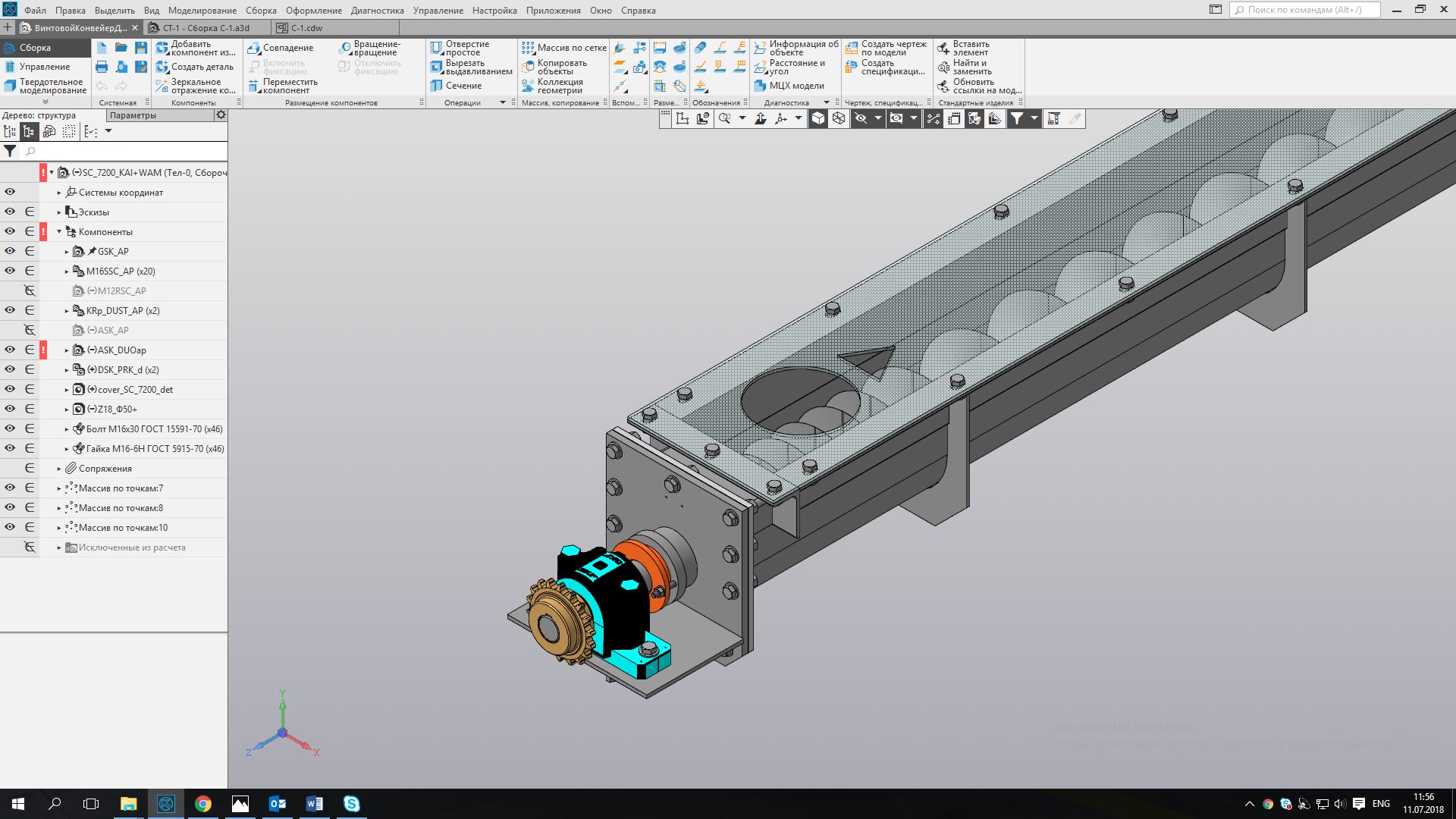
Task: Click the shaded solid view cube icon
Action: pos(818,119)
